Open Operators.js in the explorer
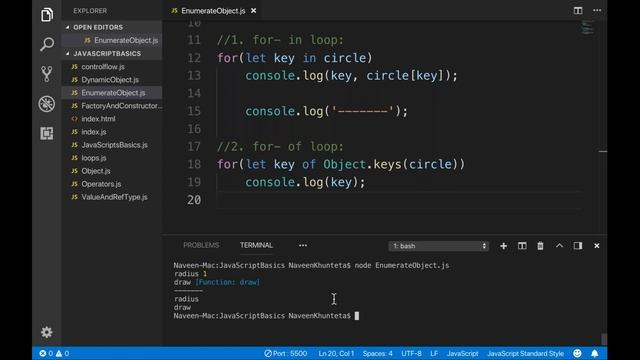This screenshot has height=360, width=640. [112, 184]
